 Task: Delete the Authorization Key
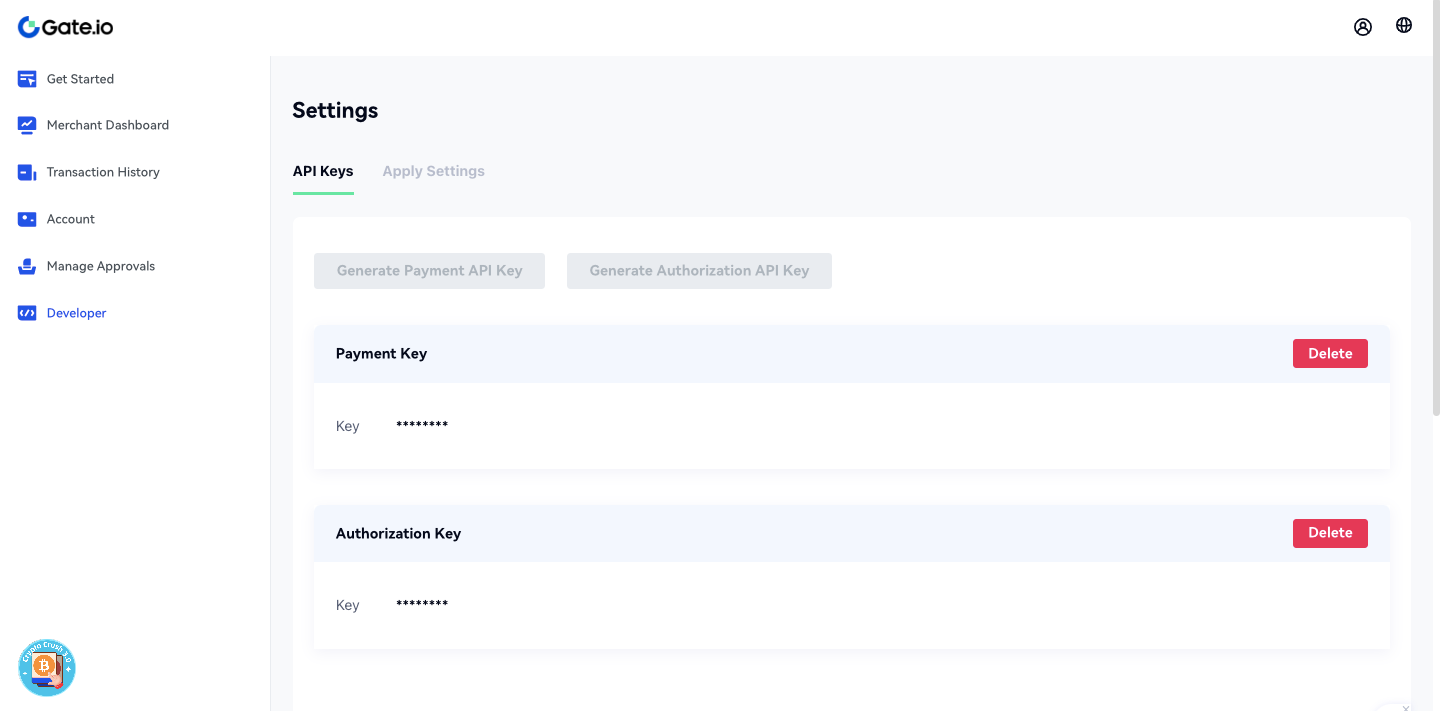click(1330, 533)
